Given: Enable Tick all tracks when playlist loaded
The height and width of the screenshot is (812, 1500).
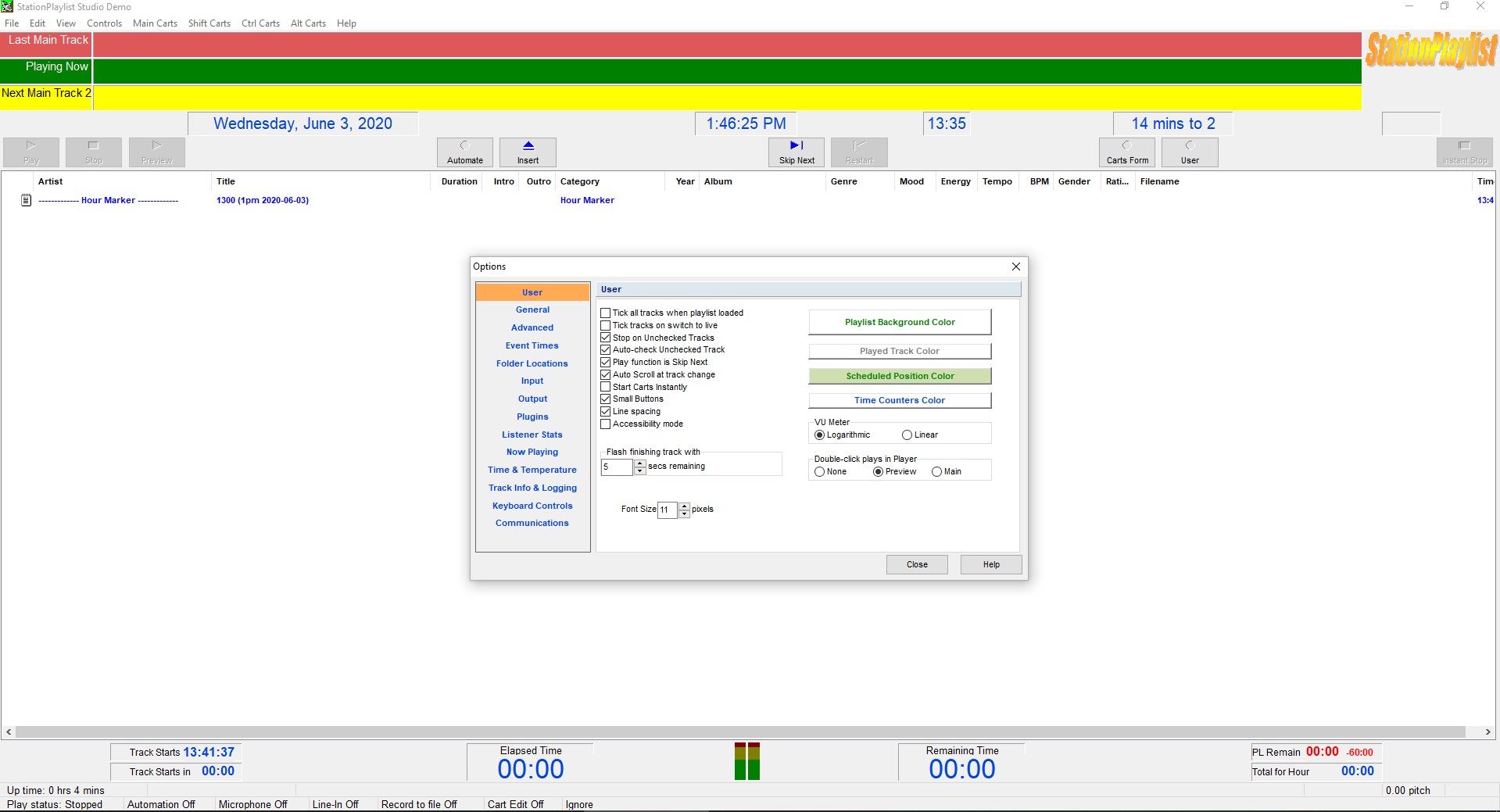Looking at the screenshot, I should pos(605,313).
